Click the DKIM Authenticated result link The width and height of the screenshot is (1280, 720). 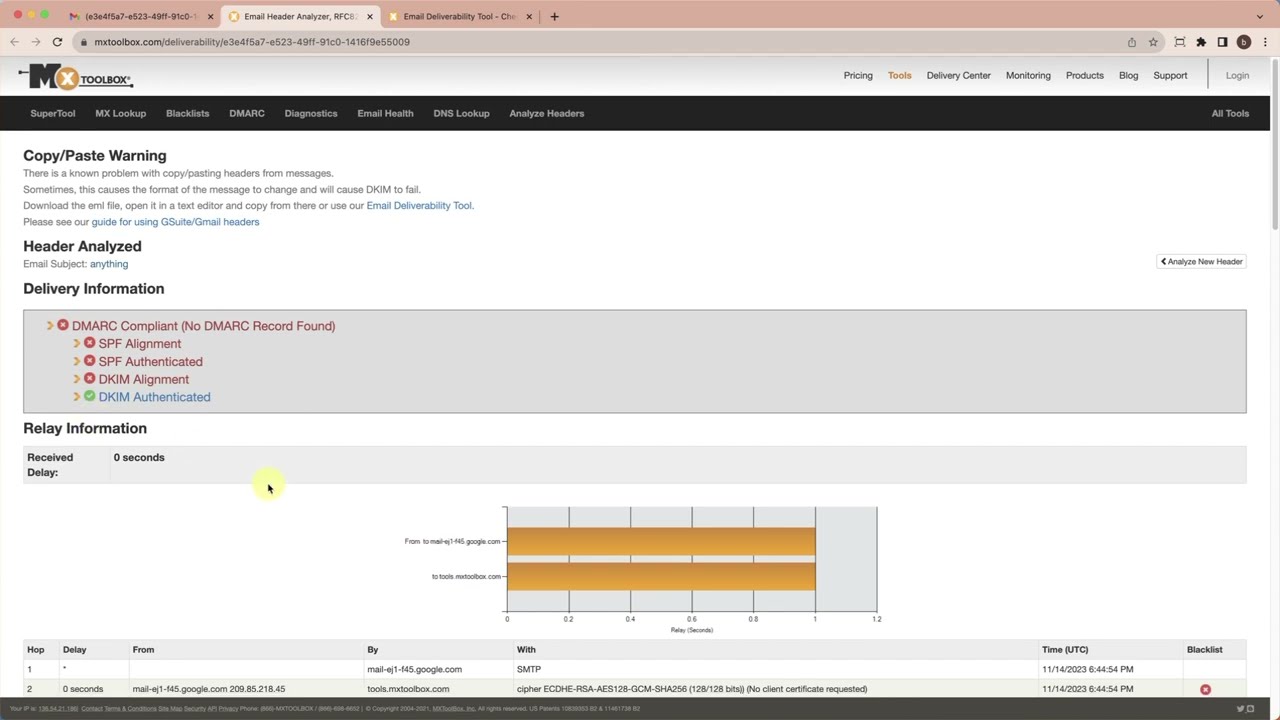click(x=154, y=397)
